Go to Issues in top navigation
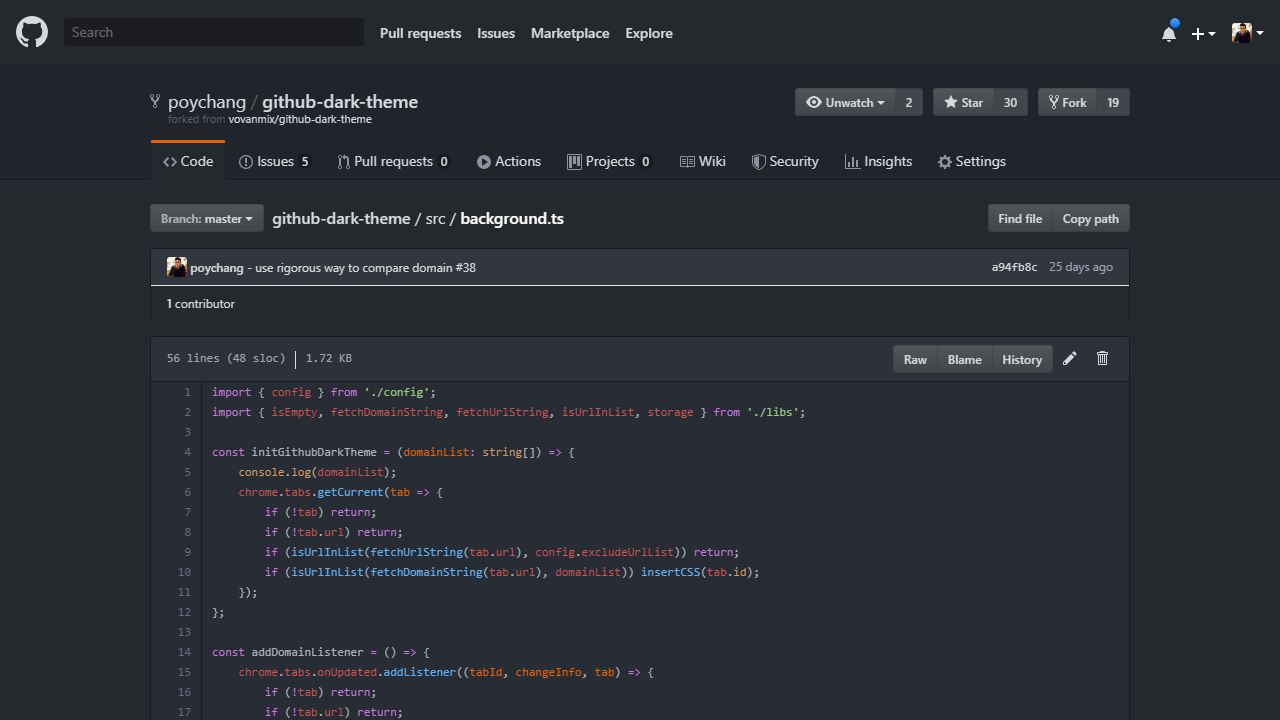1280x720 pixels. coord(496,33)
